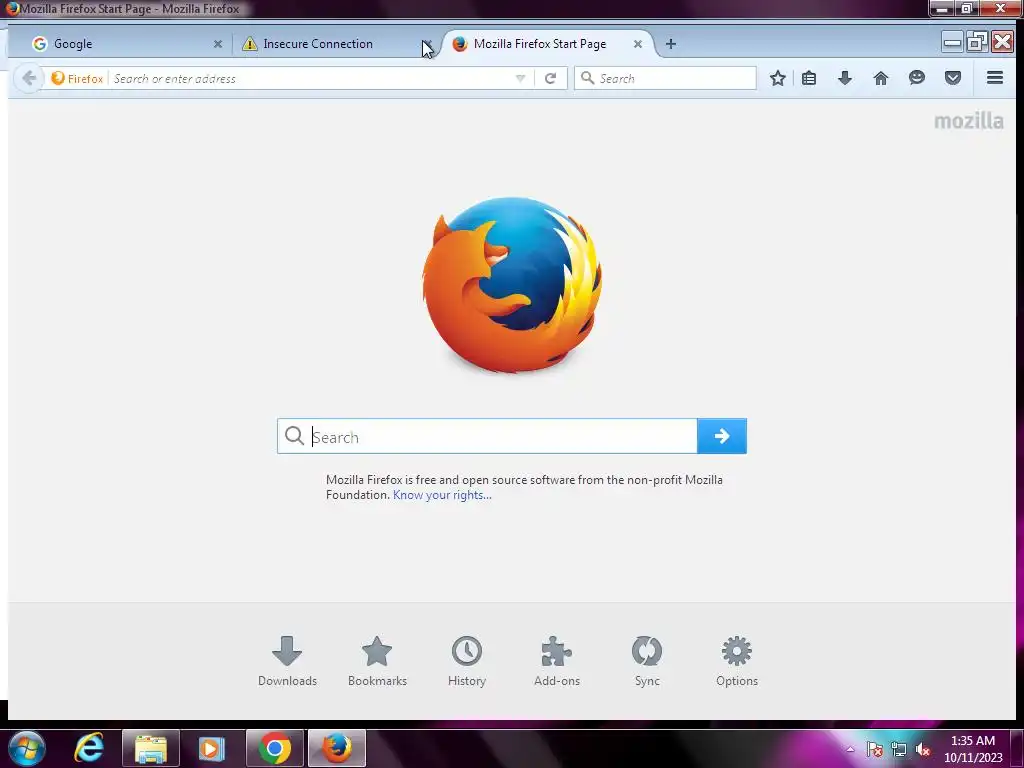Go back using the back arrow
The image size is (1024, 768).
29,78
